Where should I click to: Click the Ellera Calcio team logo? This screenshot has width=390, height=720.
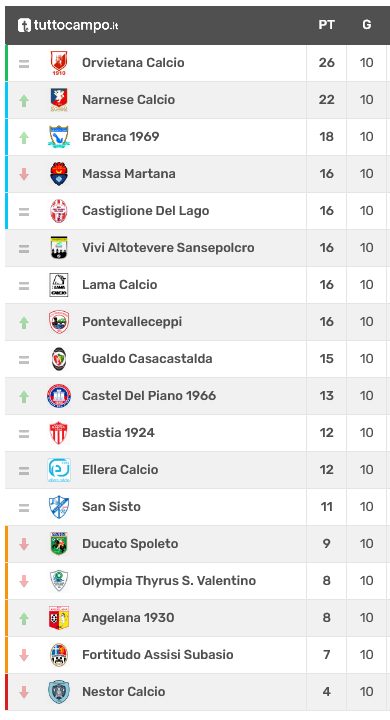point(59,470)
